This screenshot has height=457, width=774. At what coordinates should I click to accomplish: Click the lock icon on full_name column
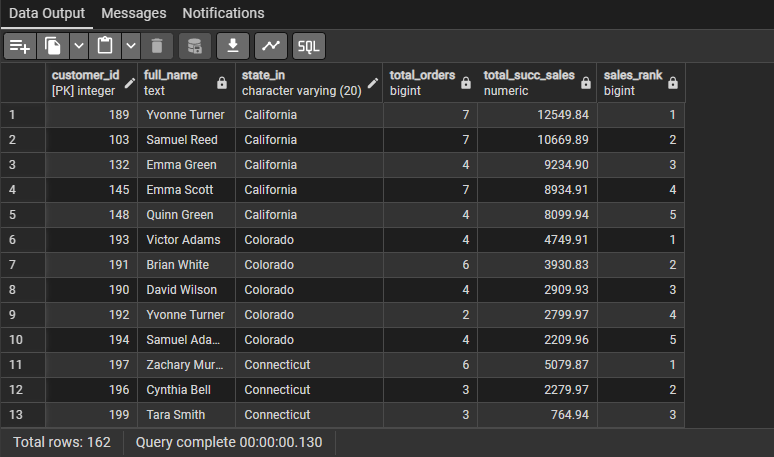222,83
